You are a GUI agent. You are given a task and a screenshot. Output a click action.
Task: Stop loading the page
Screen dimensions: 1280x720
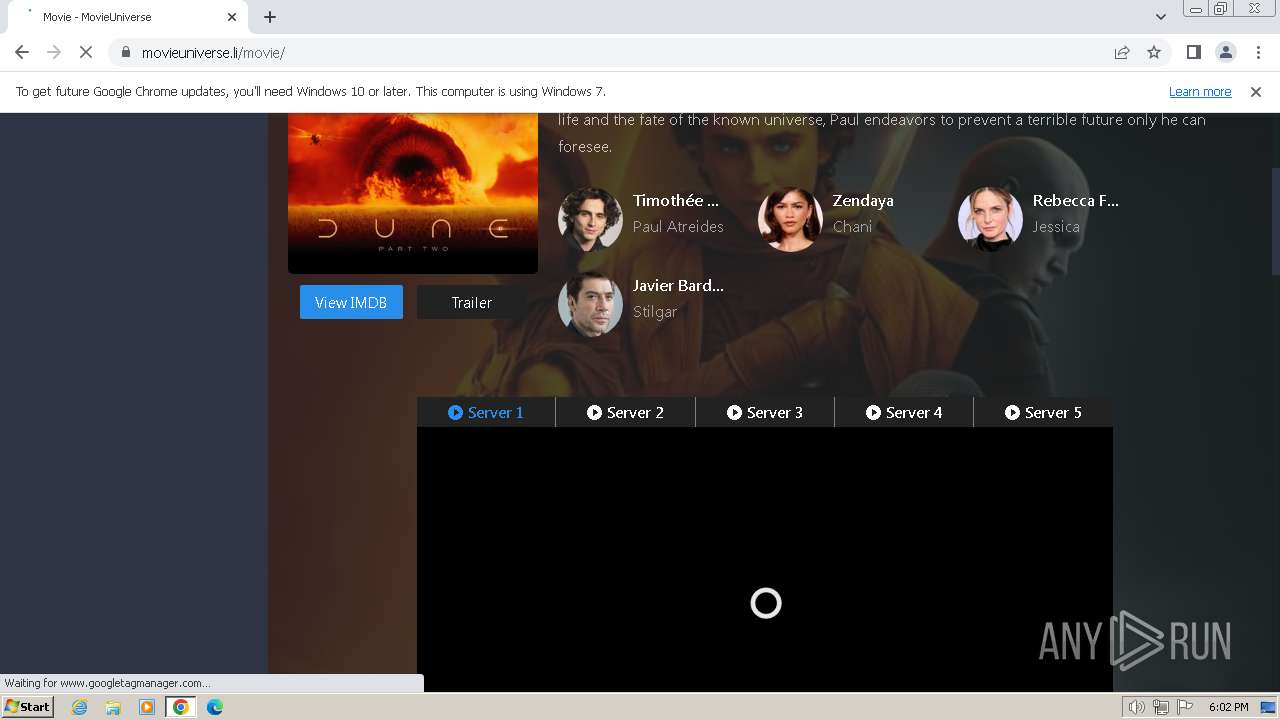86,53
